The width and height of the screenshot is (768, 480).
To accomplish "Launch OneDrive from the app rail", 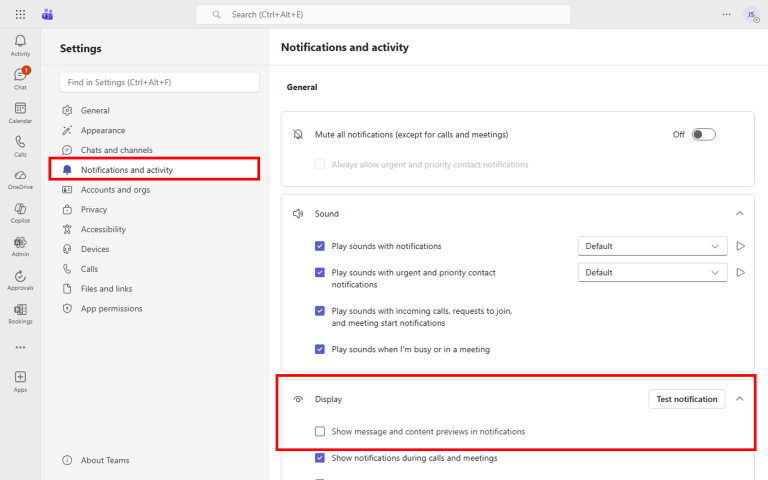I will [20, 178].
